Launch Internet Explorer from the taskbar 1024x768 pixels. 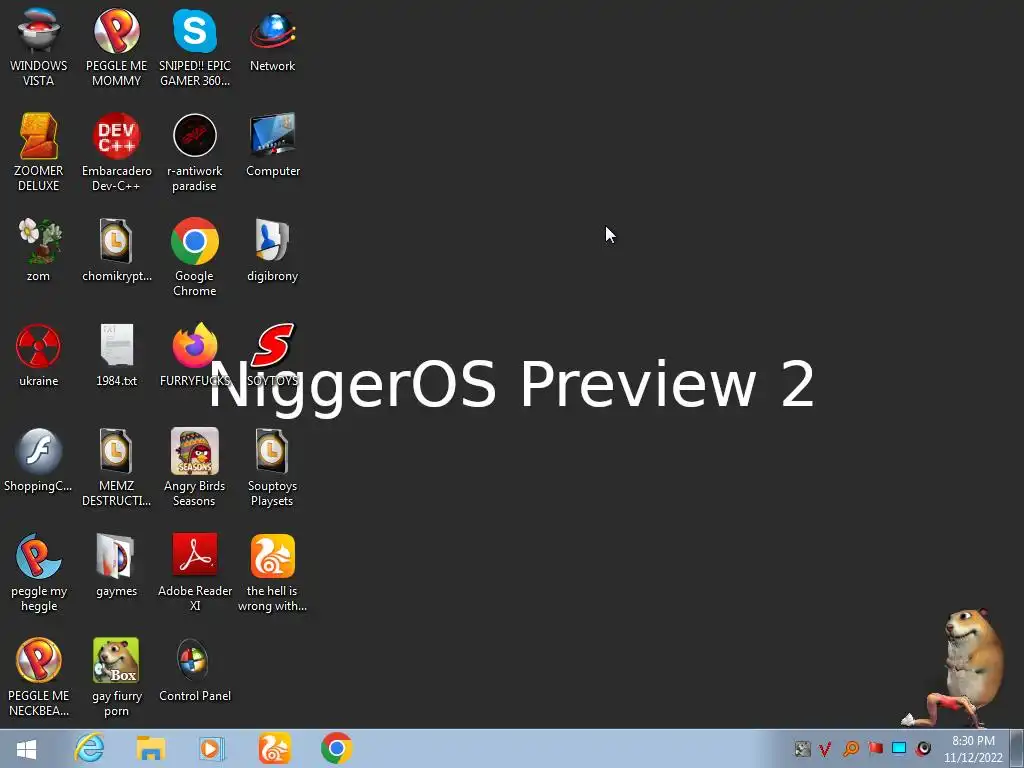click(x=89, y=748)
